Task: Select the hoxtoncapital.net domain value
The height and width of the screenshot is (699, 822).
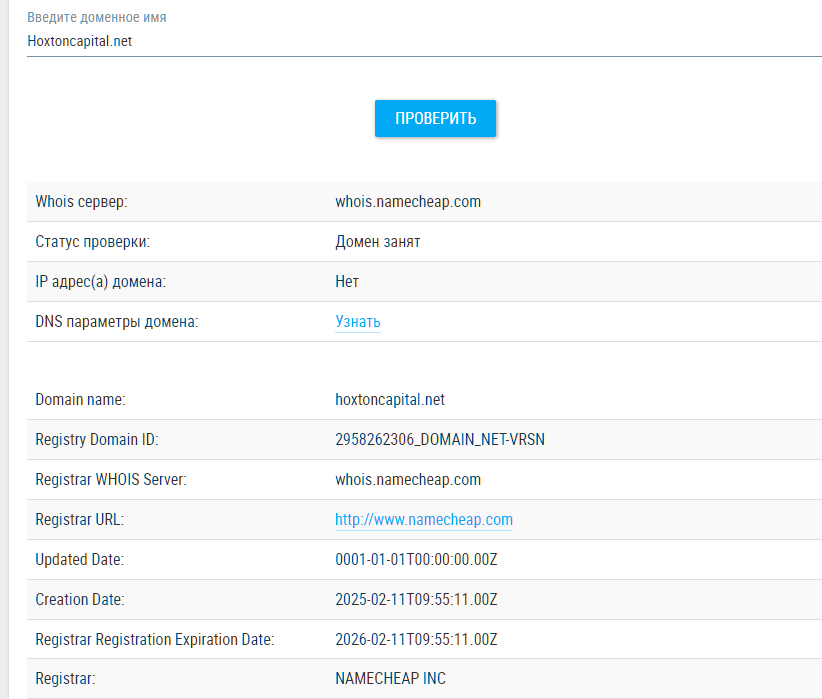Action: [390, 400]
